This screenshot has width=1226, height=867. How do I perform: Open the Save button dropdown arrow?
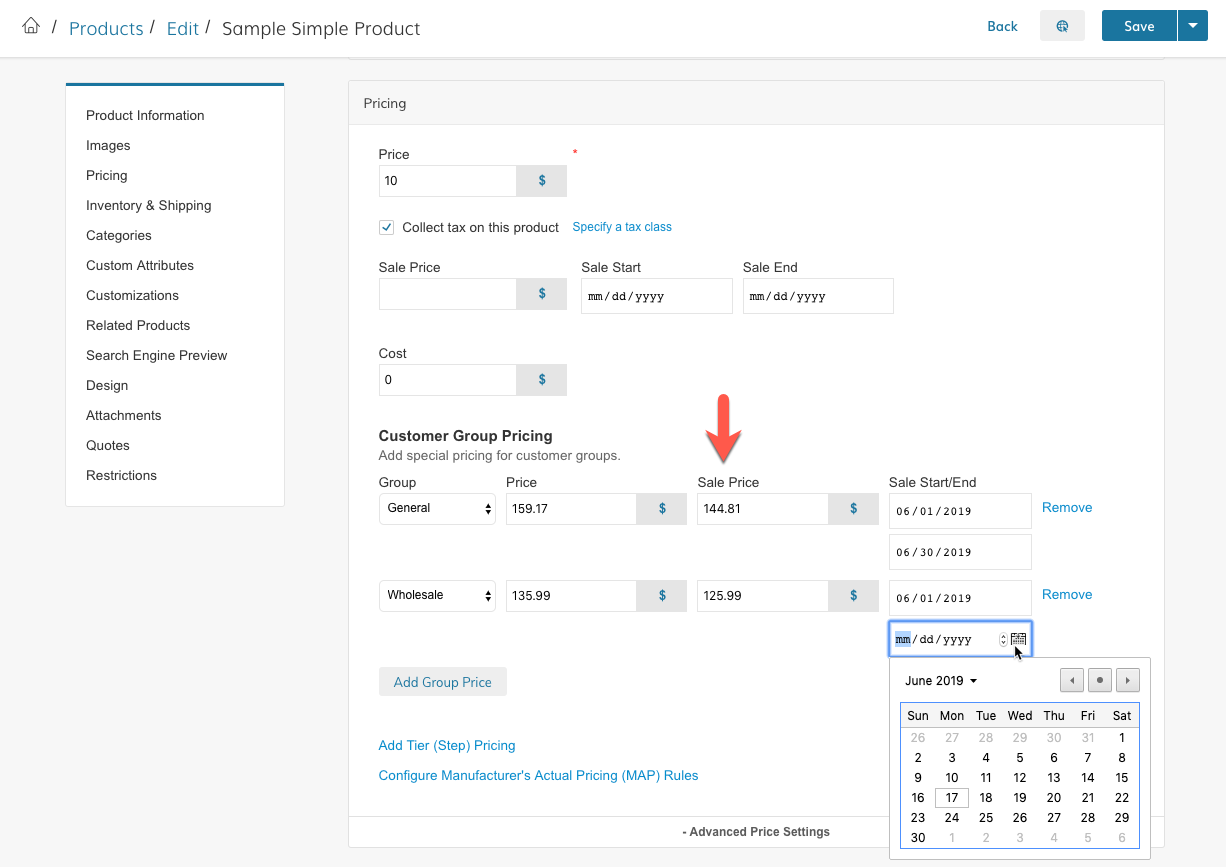tap(1192, 26)
